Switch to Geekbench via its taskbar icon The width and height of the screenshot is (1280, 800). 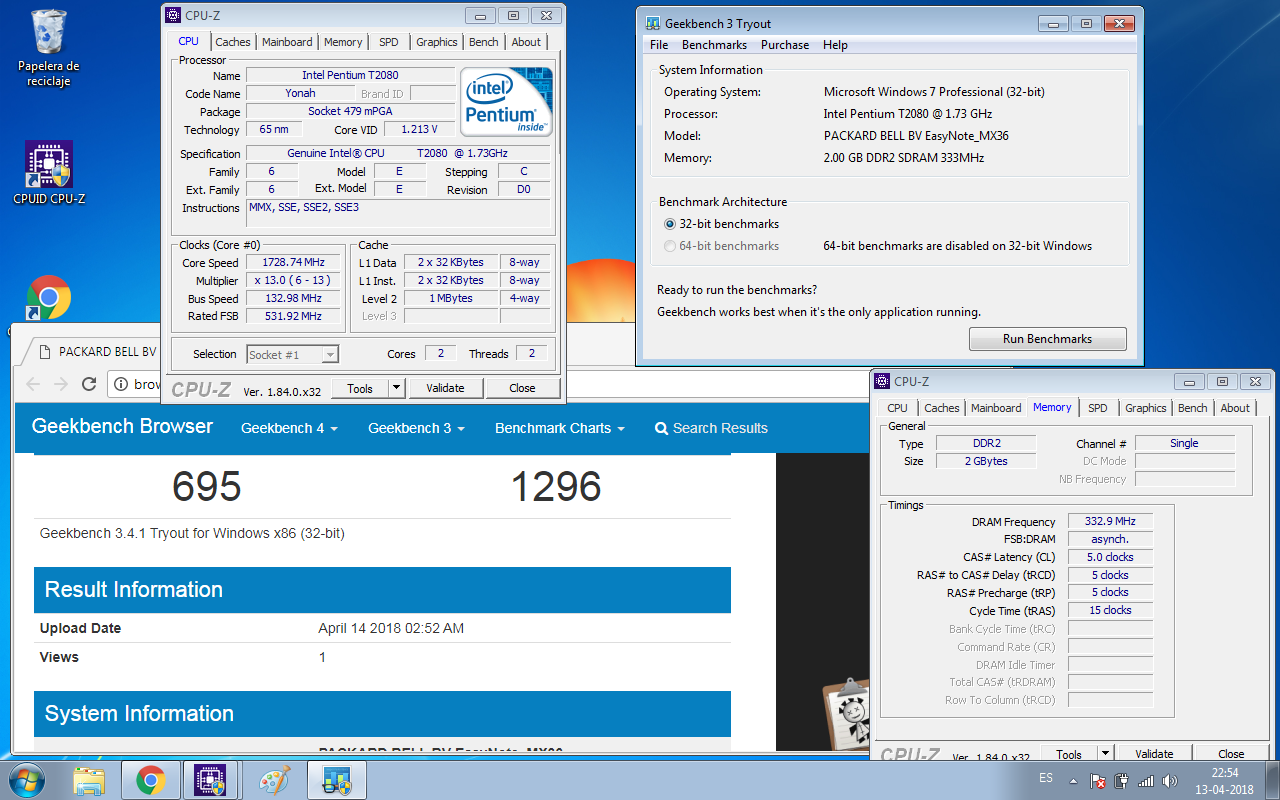click(337, 780)
